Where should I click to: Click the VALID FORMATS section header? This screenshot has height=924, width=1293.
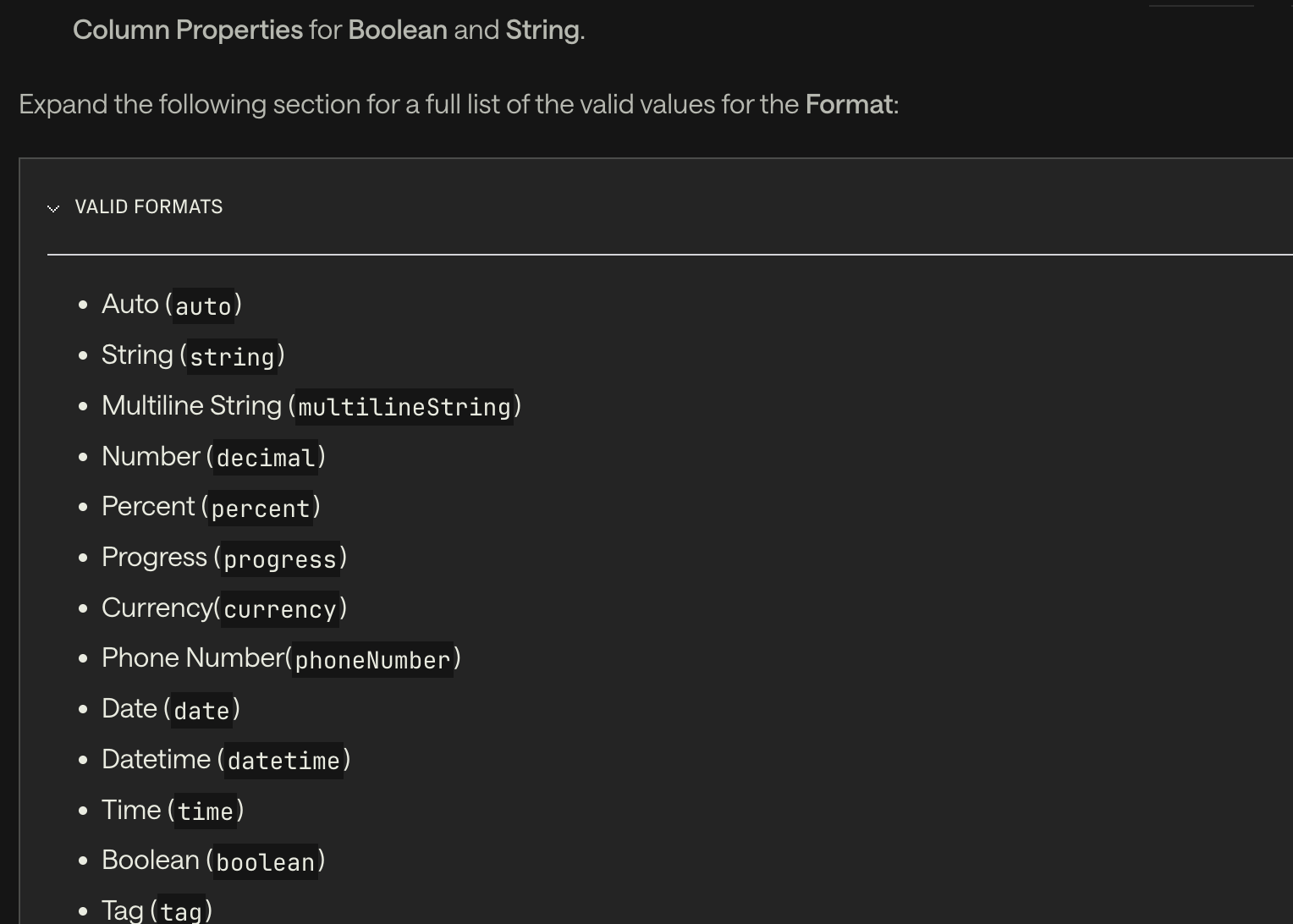[x=148, y=207]
